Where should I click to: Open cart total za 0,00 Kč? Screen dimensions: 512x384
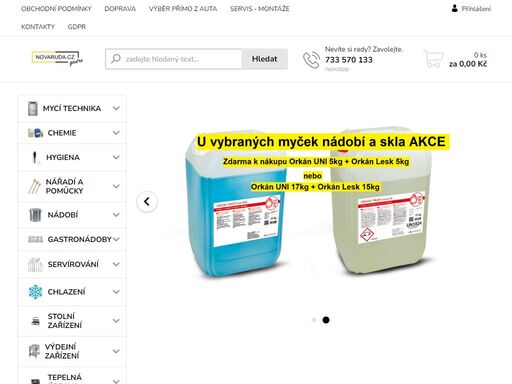(468, 64)
